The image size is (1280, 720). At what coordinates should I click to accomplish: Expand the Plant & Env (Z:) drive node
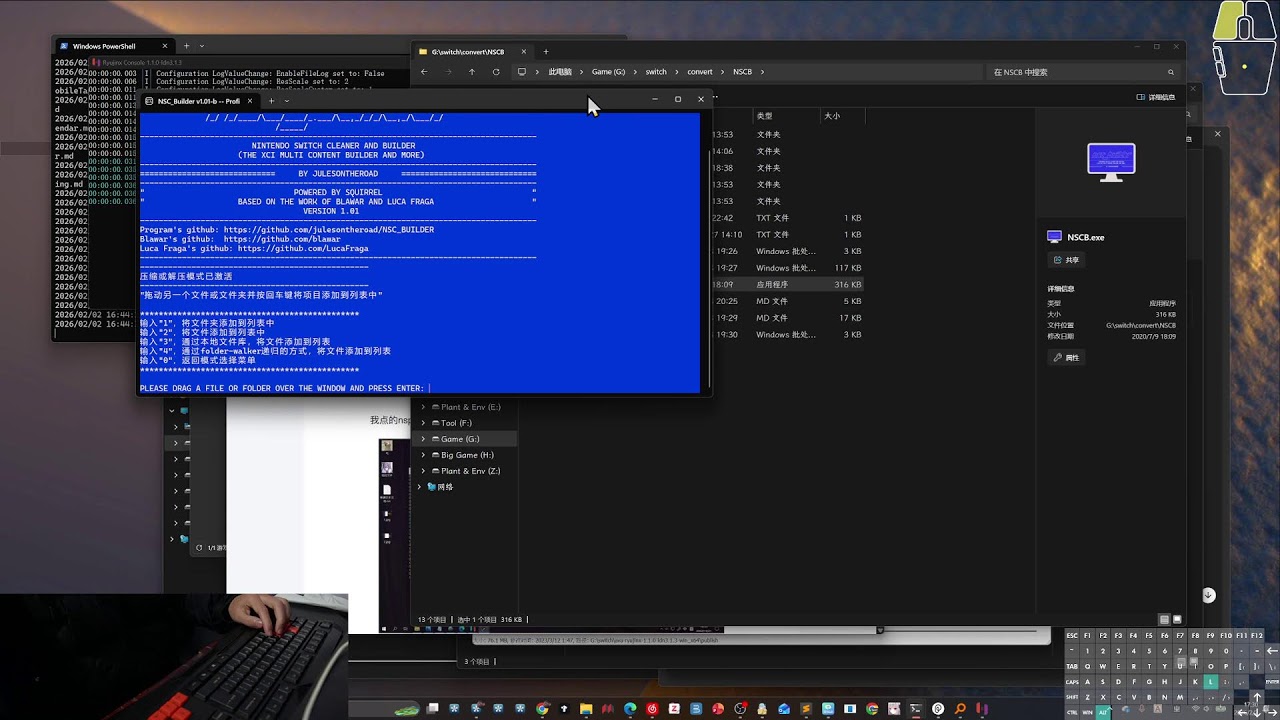423,471
